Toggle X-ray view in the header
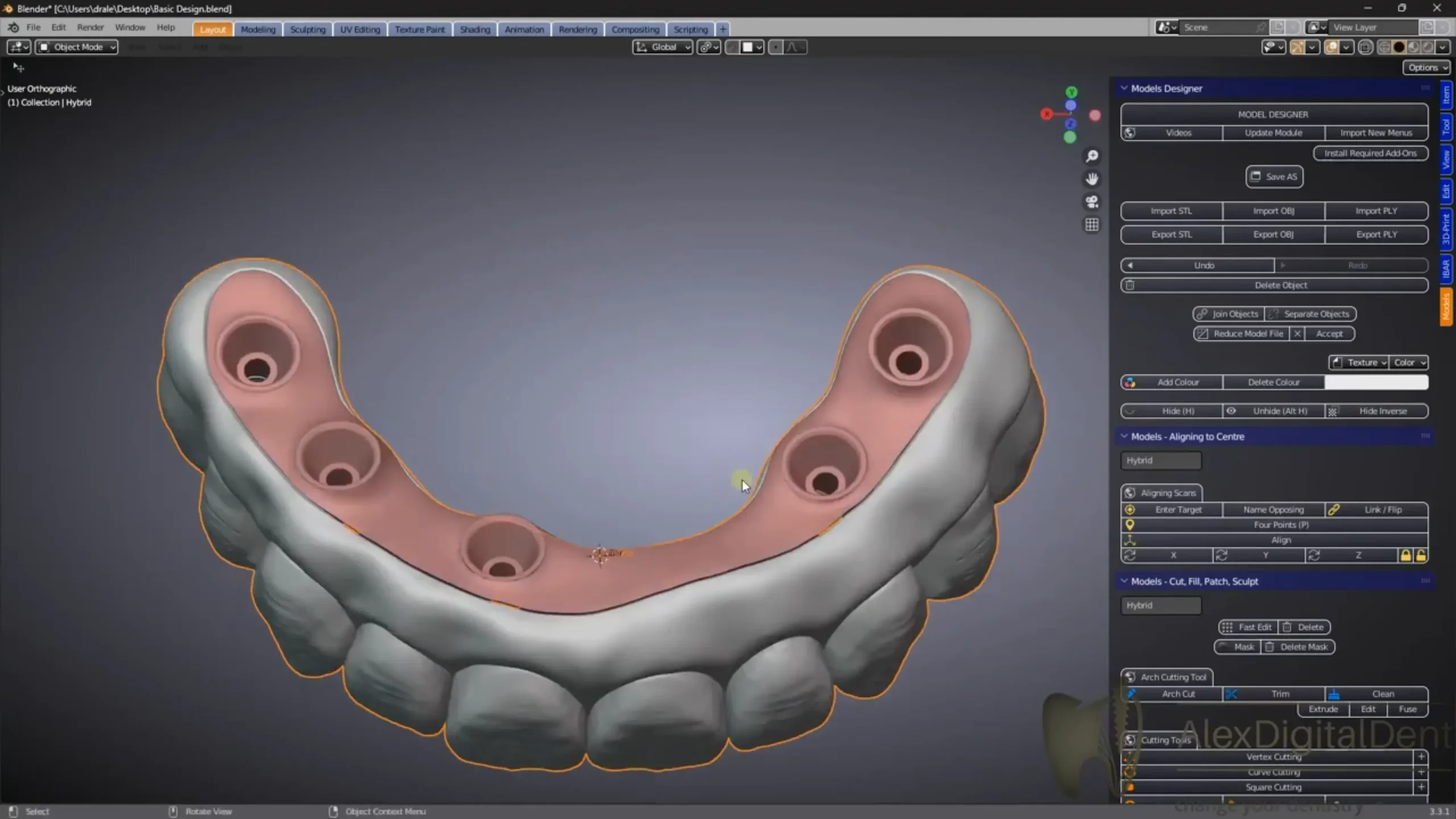Viewport: 1456px width, 819px height. point(1365,47)
